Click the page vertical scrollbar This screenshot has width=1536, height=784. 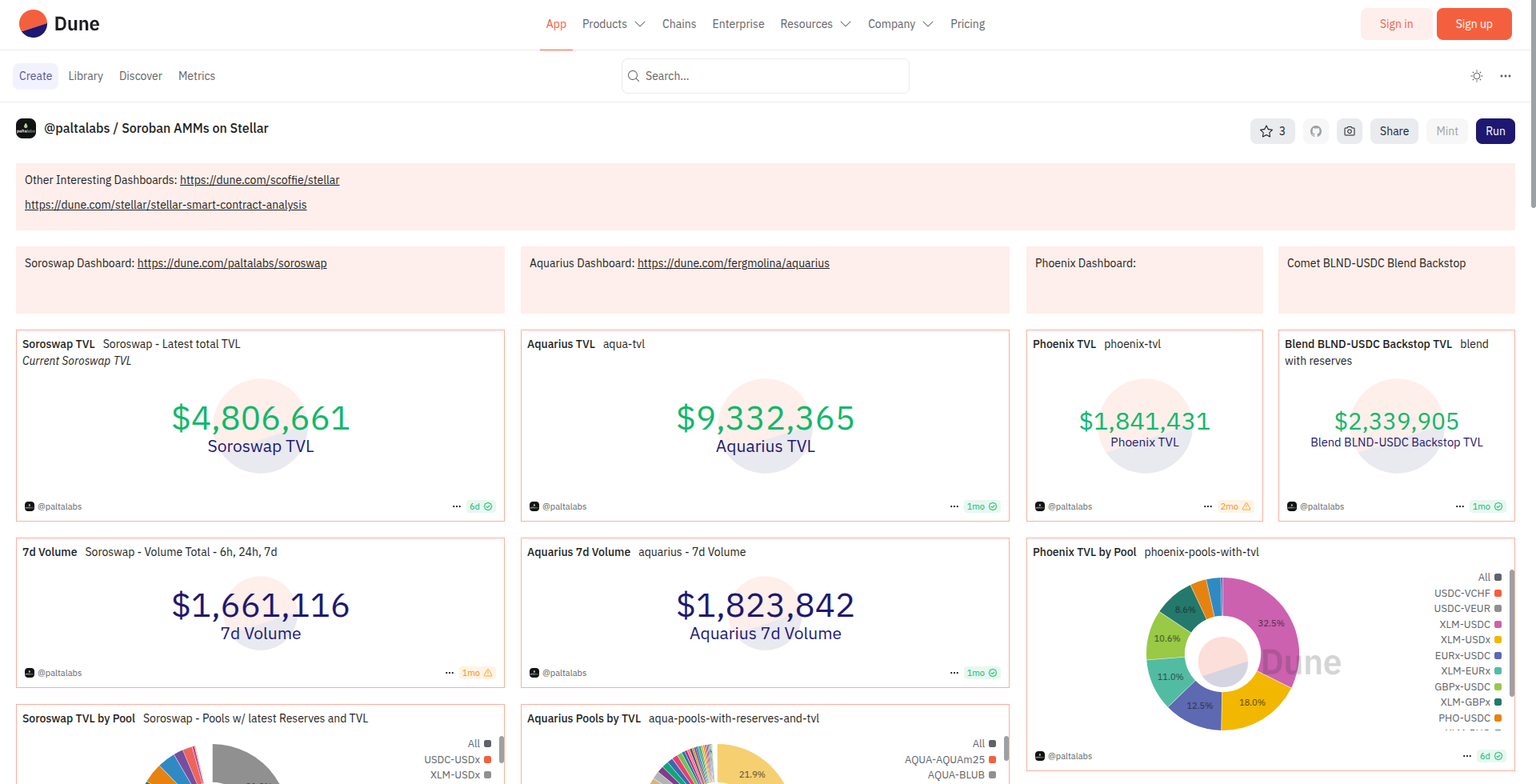pyautogui.click(x=1532, y=104)
